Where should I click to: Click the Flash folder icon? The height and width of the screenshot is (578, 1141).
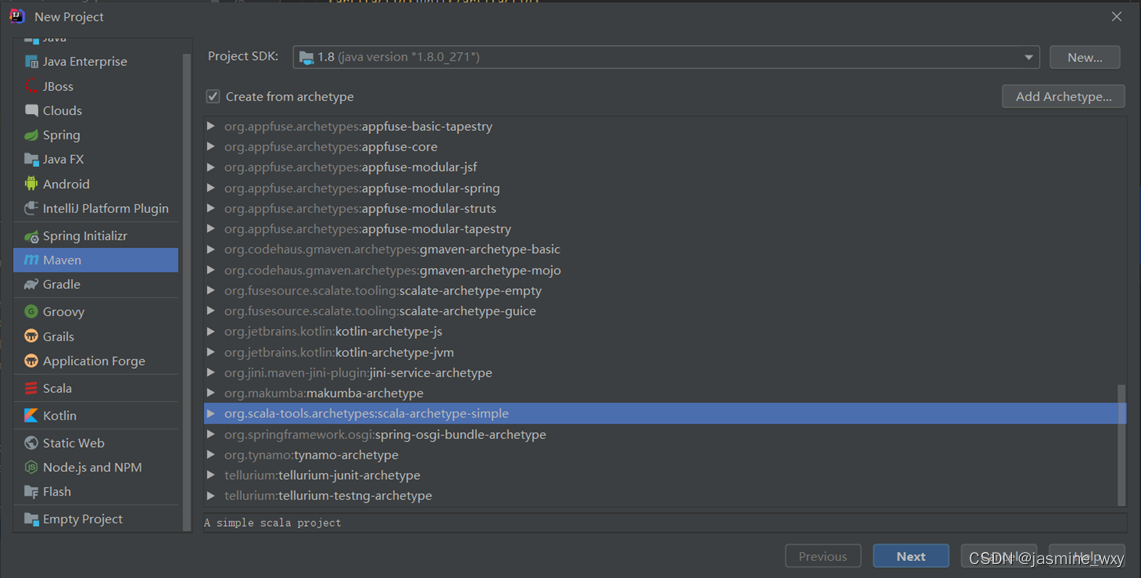[31, 491]
